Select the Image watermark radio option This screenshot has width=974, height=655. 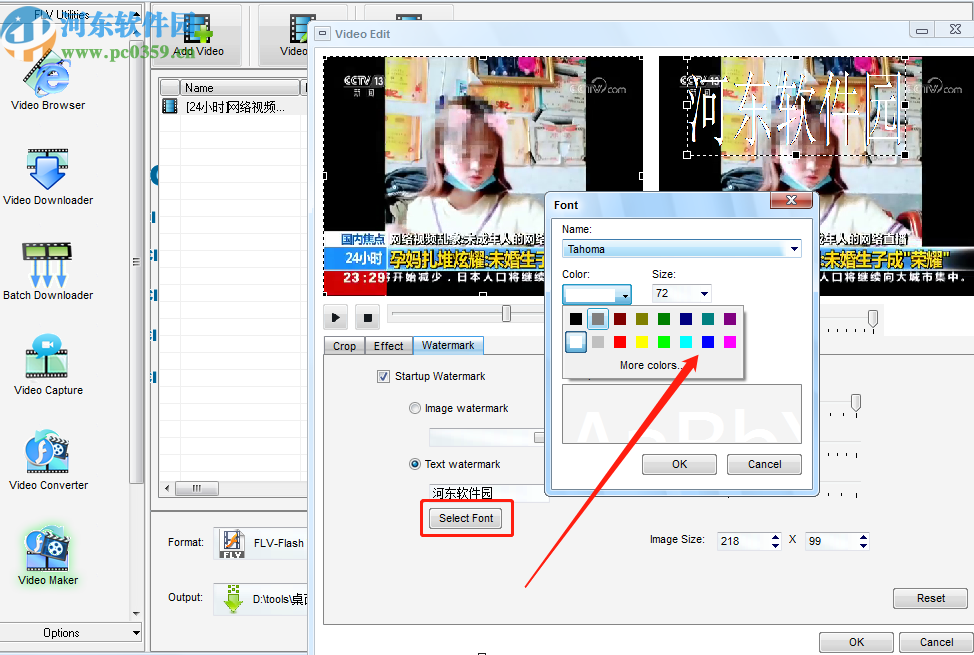coord(415,408)
